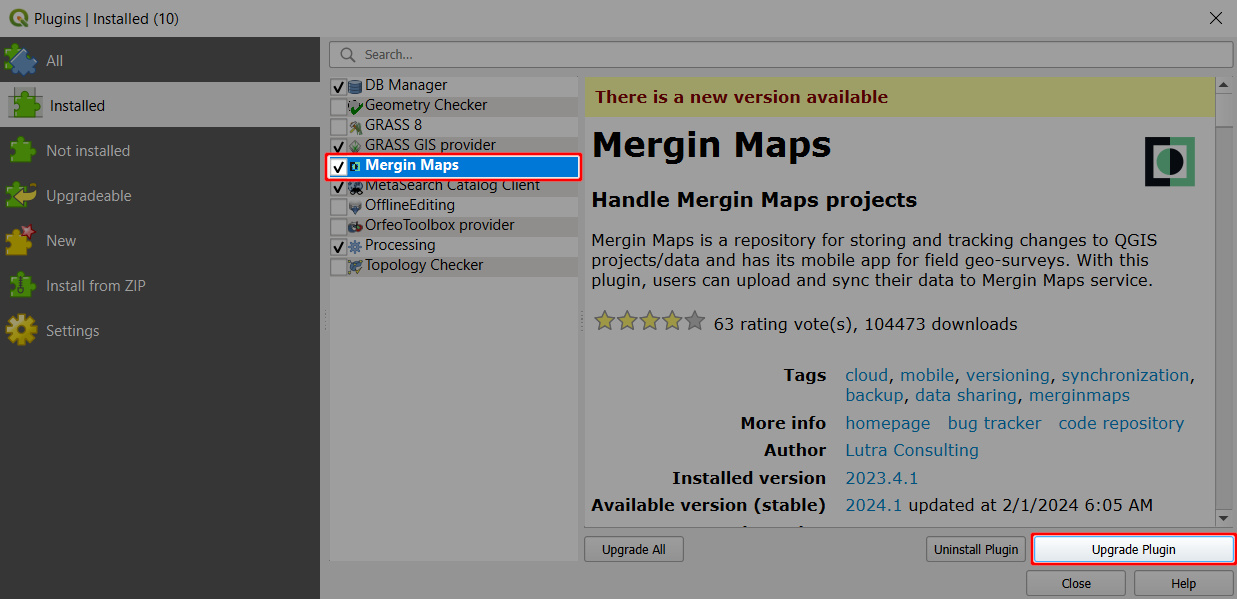Image resolution: width=1237 pixels, height=599 pixels.
Task: Click the Not installed puzzle icon
Action: pos(20,150)
